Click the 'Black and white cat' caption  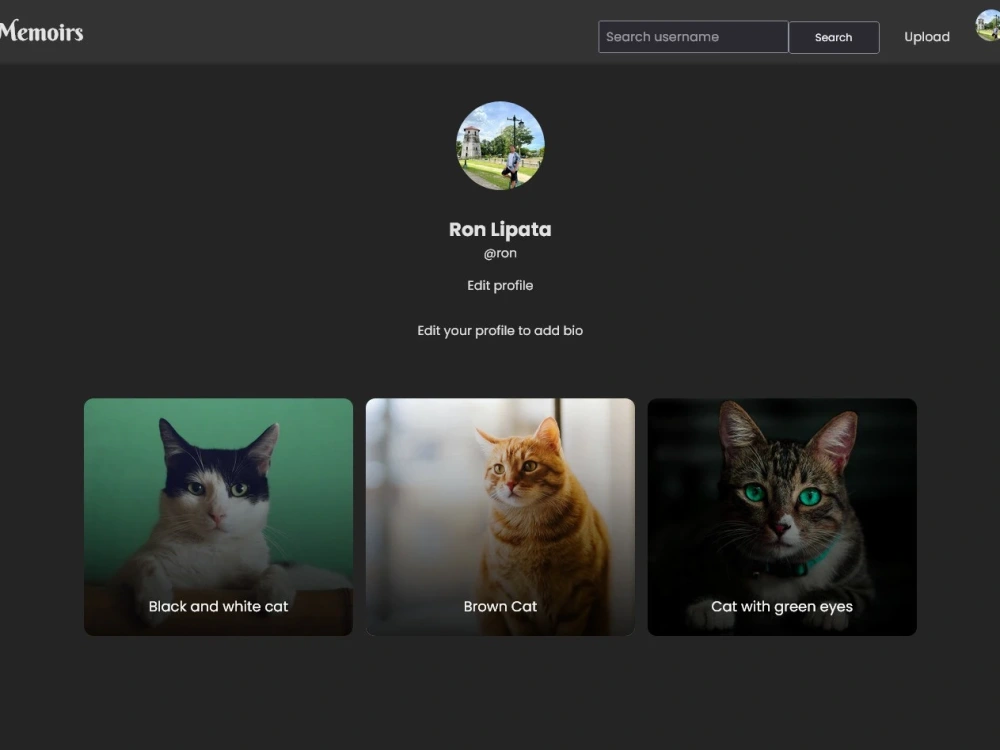[218, 607]
